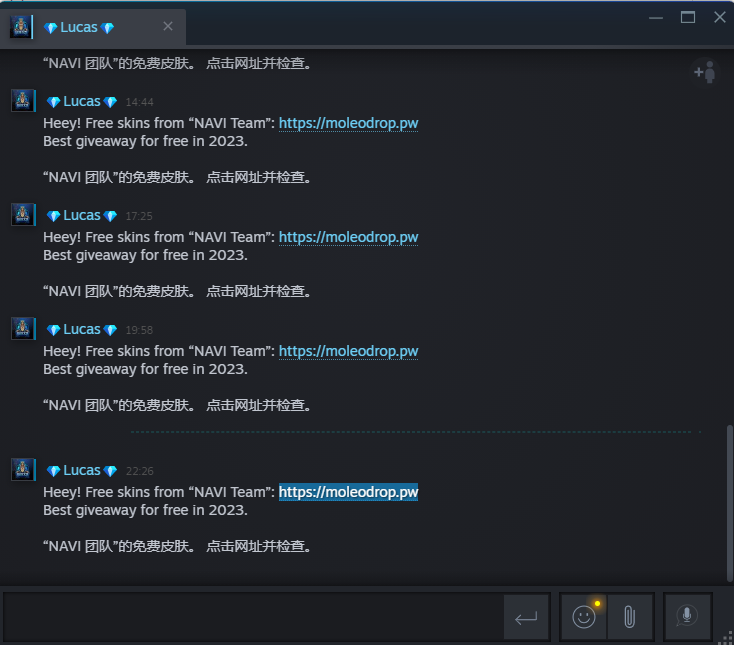Click "Best giveaway for free in 2023." in 22:26 message

145,510
